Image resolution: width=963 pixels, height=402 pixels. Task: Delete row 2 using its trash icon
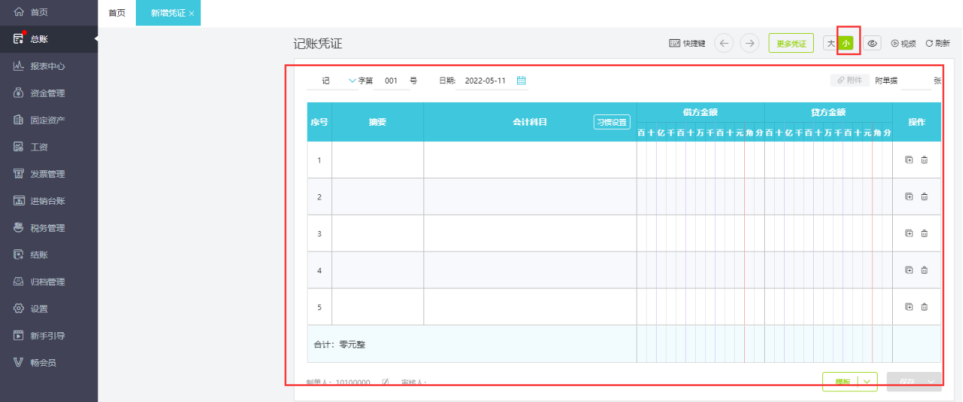coord(924,197)
